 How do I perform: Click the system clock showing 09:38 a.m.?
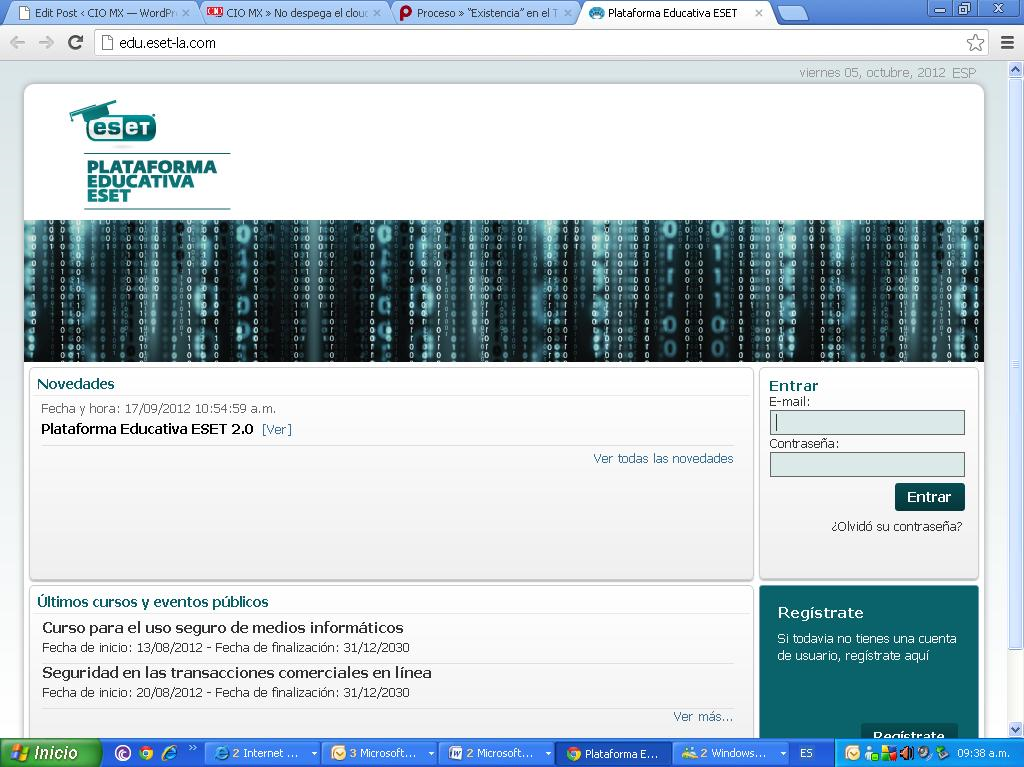(x=984, y=753)
